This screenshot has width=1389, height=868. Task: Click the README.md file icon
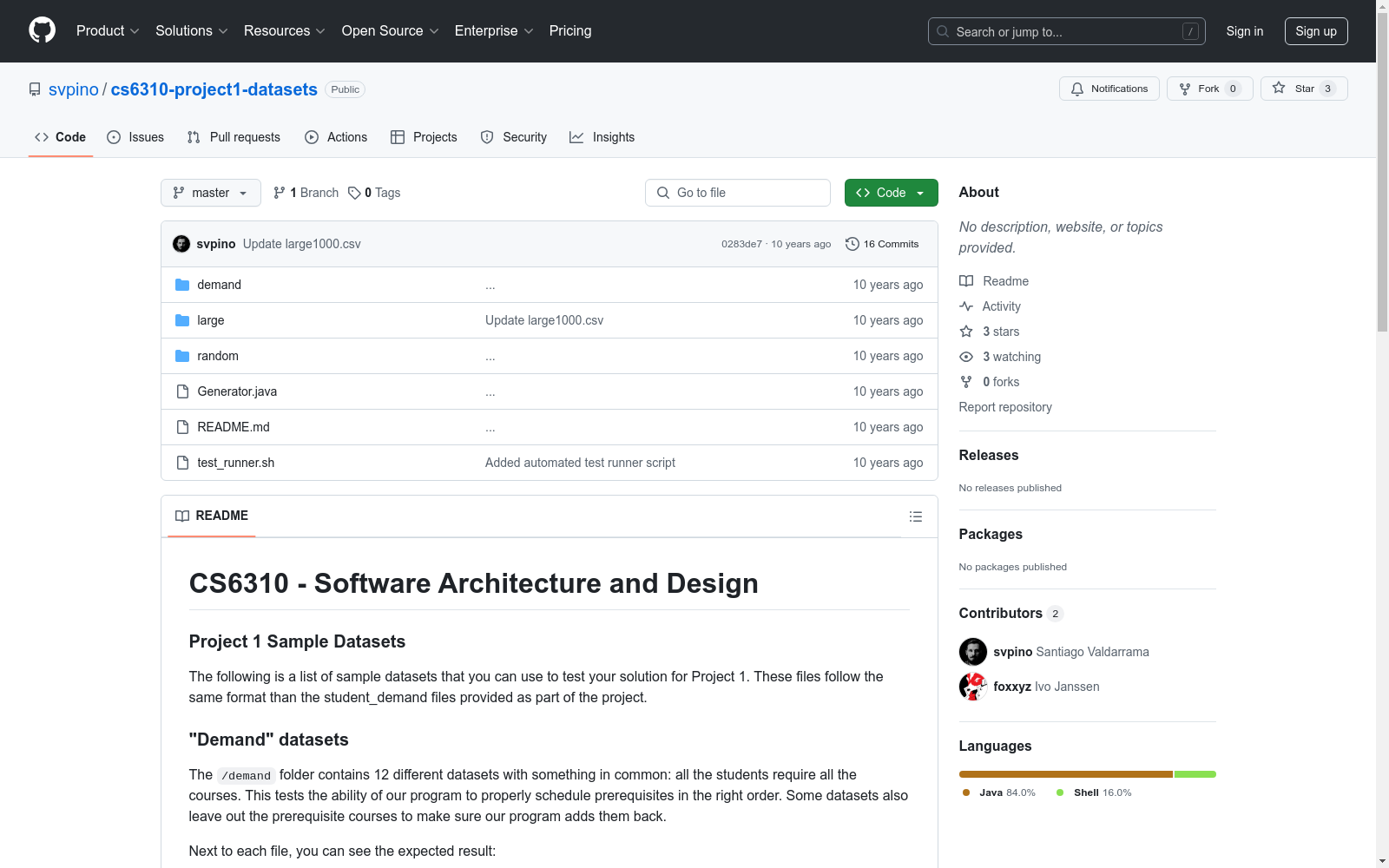coord(182,427)
